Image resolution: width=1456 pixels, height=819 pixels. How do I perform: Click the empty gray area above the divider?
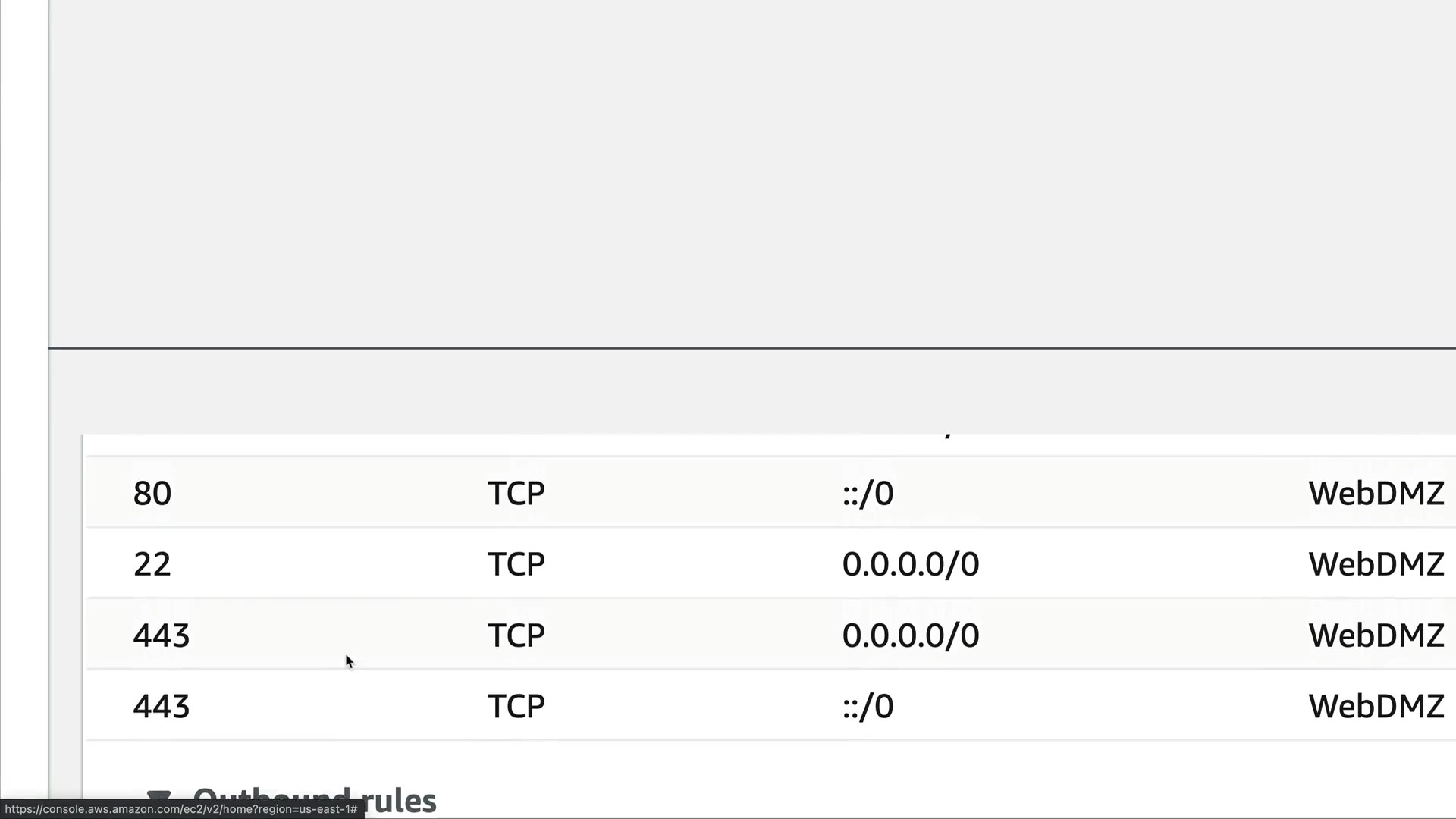pyautogui.click(x=751, y=174)
